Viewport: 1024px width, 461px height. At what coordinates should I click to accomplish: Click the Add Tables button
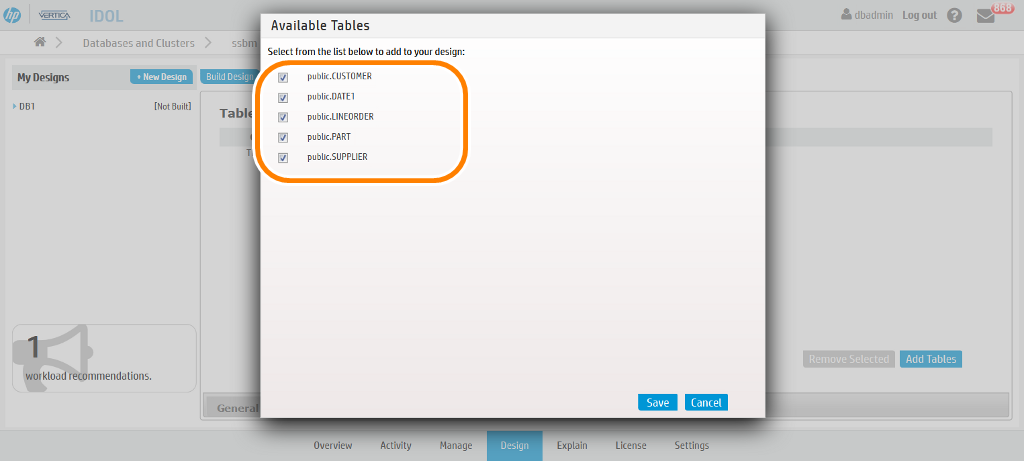tap(931, 359)
